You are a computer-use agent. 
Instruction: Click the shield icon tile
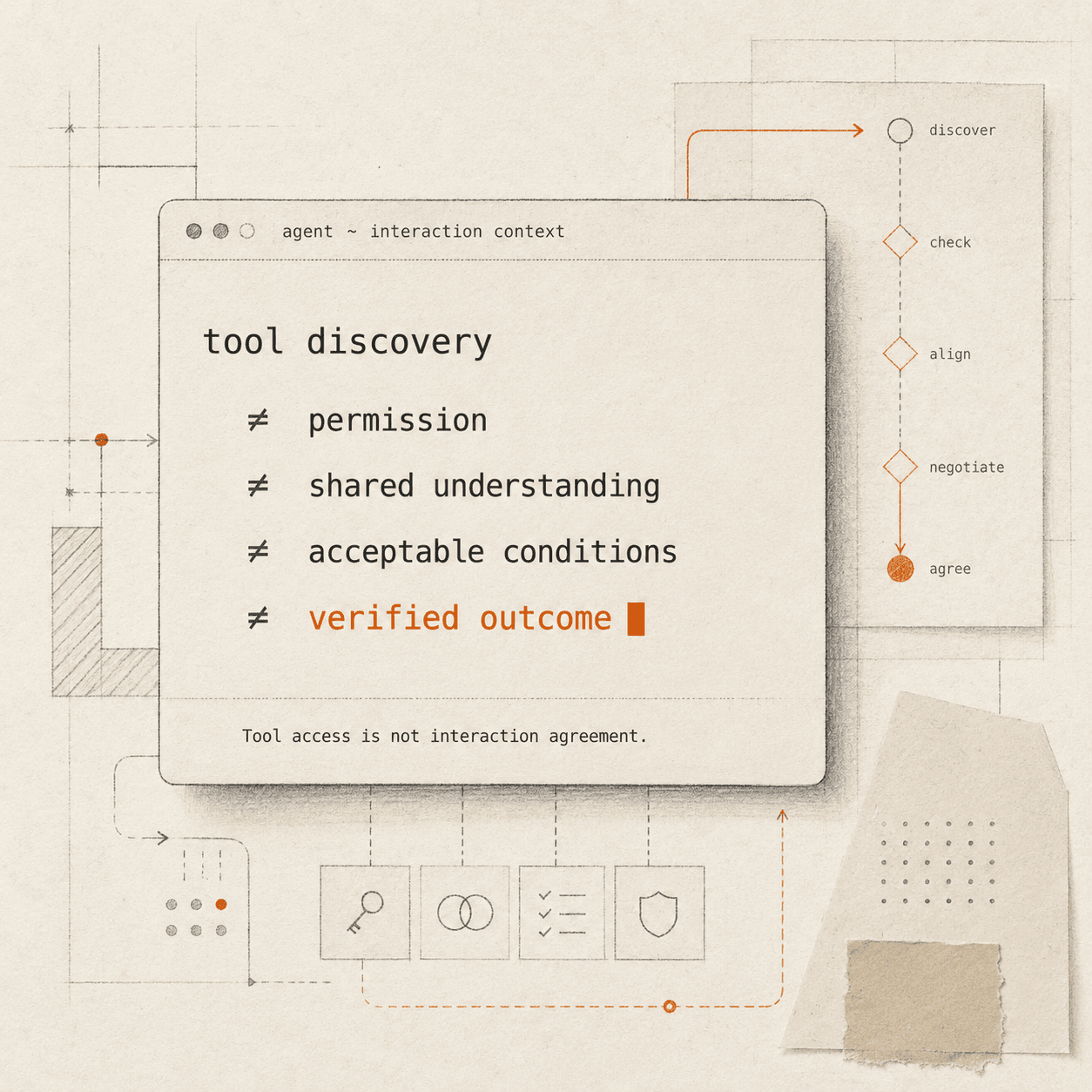[659, 913]
